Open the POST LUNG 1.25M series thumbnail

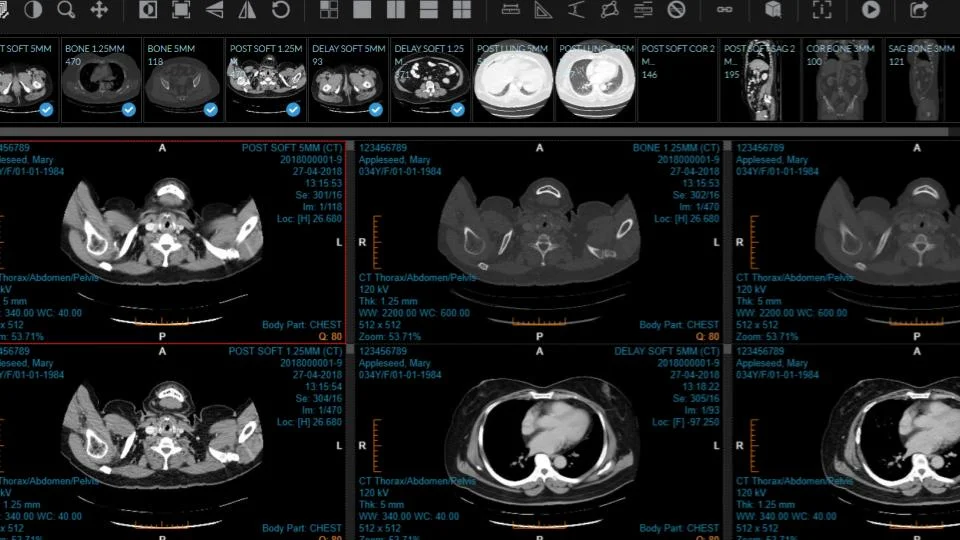(595, 80)
